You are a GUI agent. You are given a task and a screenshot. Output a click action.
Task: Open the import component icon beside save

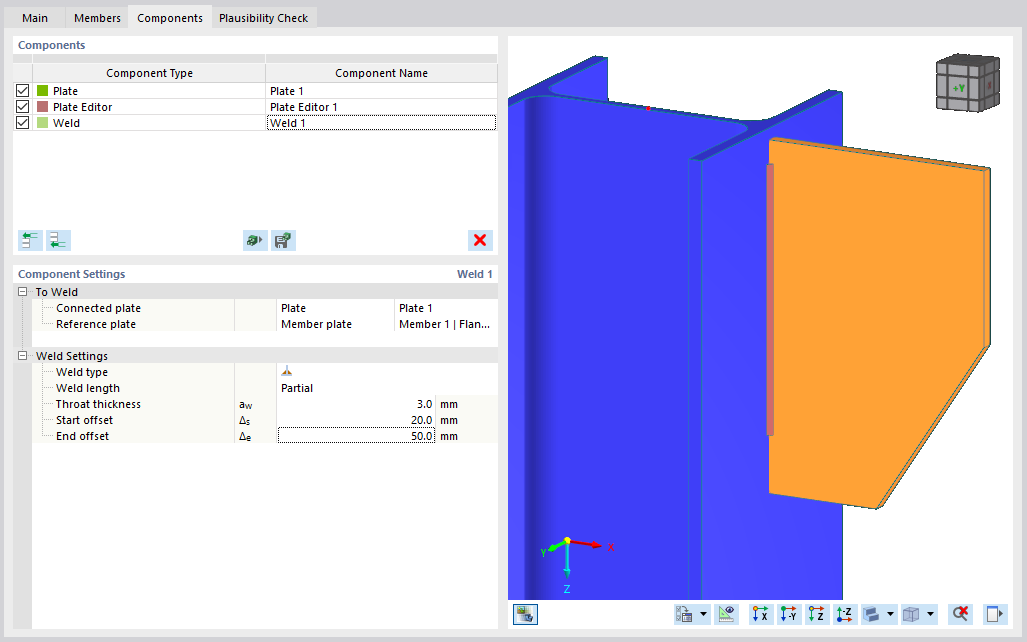click(254, 240)
